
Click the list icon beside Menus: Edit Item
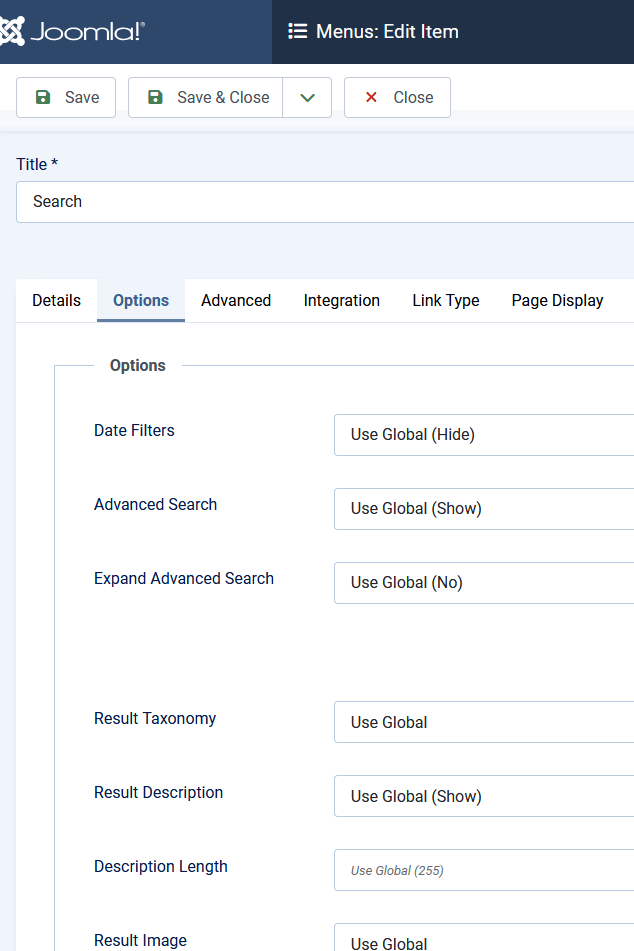click(x=297, y=32)
